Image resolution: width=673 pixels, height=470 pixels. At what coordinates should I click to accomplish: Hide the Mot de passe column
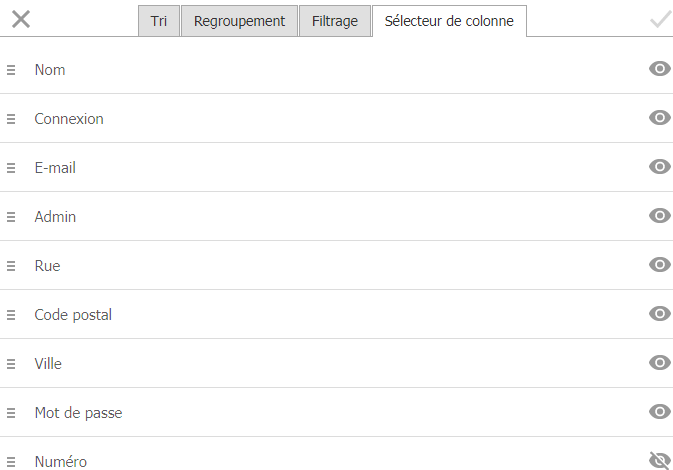coord(660,412)
